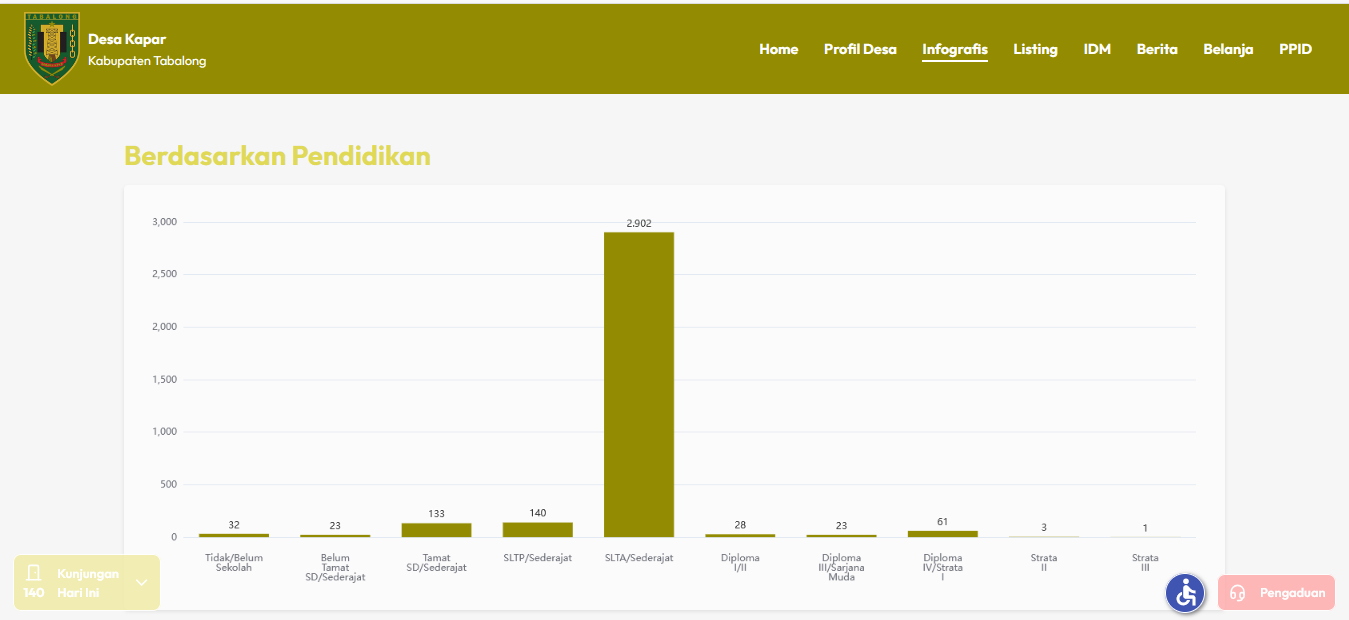Go to the Home menu

coord(778,49)
